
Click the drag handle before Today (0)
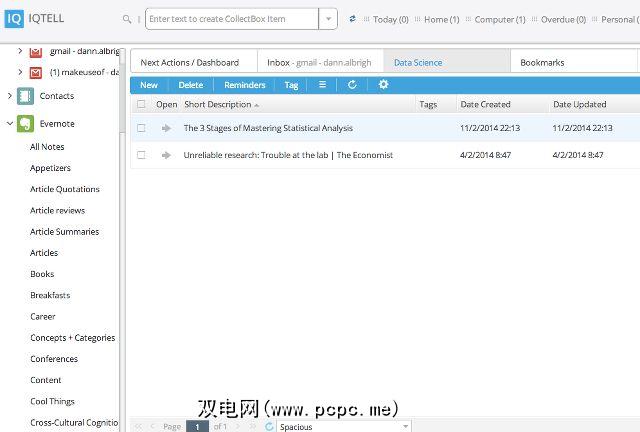point(366,19)
